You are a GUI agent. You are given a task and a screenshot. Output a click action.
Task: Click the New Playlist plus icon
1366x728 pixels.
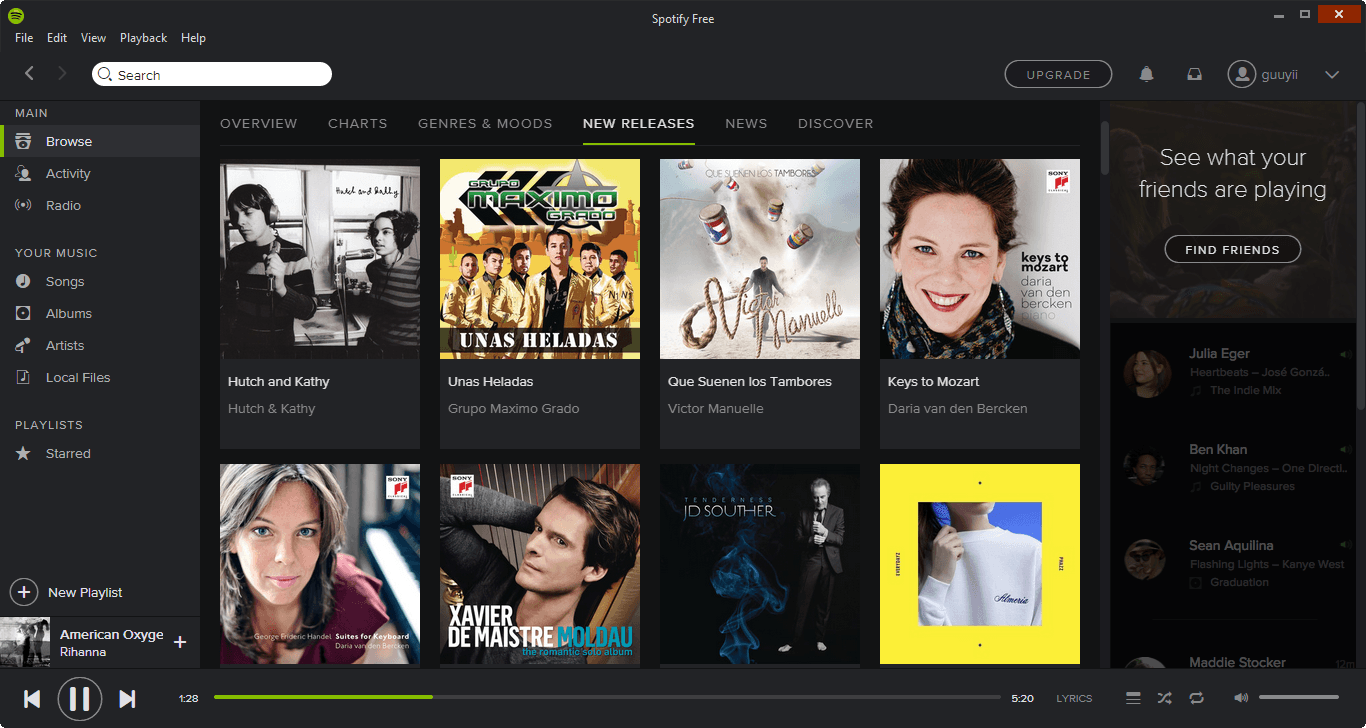(24, 592)
